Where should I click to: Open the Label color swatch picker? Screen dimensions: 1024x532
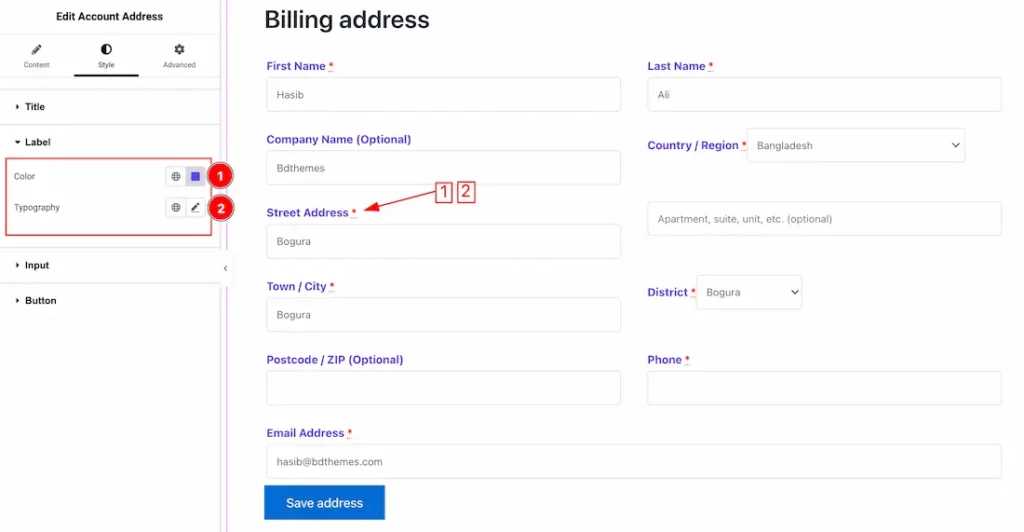click(x=195, y=176)
